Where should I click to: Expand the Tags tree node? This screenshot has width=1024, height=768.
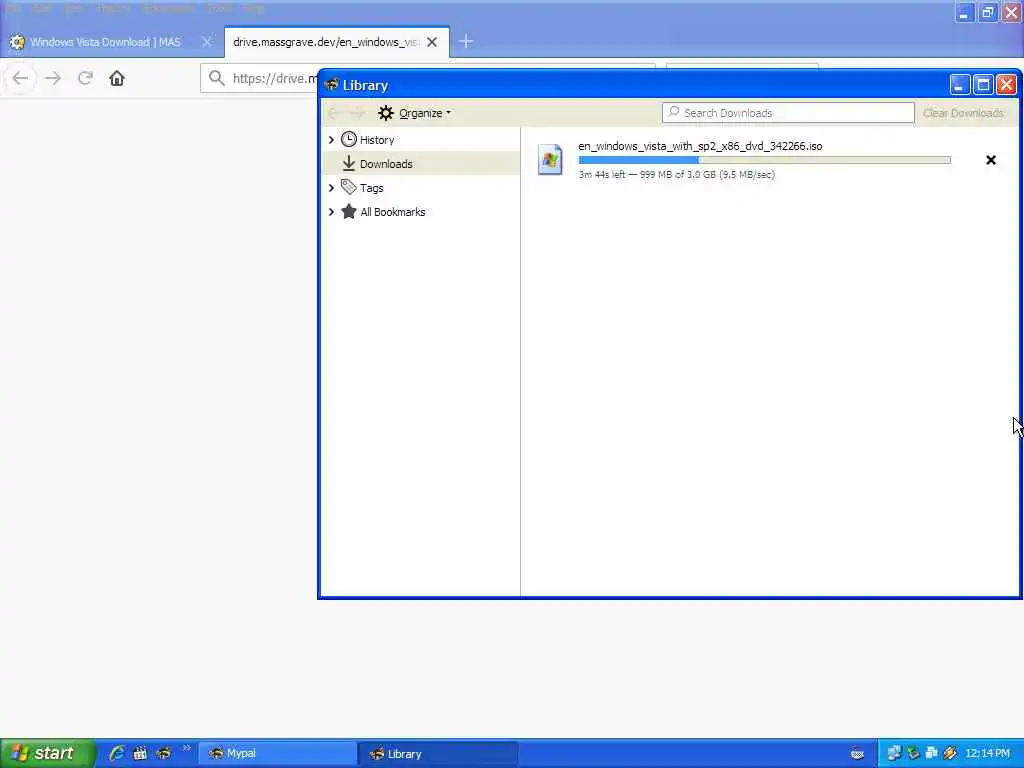click(331, 188)
